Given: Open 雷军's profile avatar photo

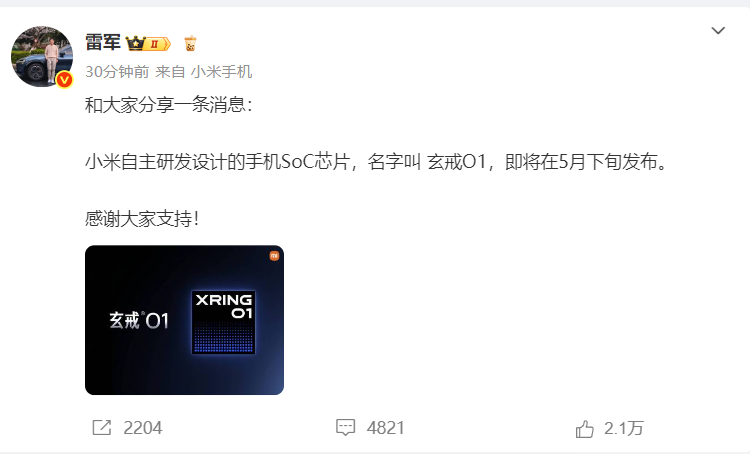Looking at the screenshot, I should pyautogui.click(x=42, y=56).
